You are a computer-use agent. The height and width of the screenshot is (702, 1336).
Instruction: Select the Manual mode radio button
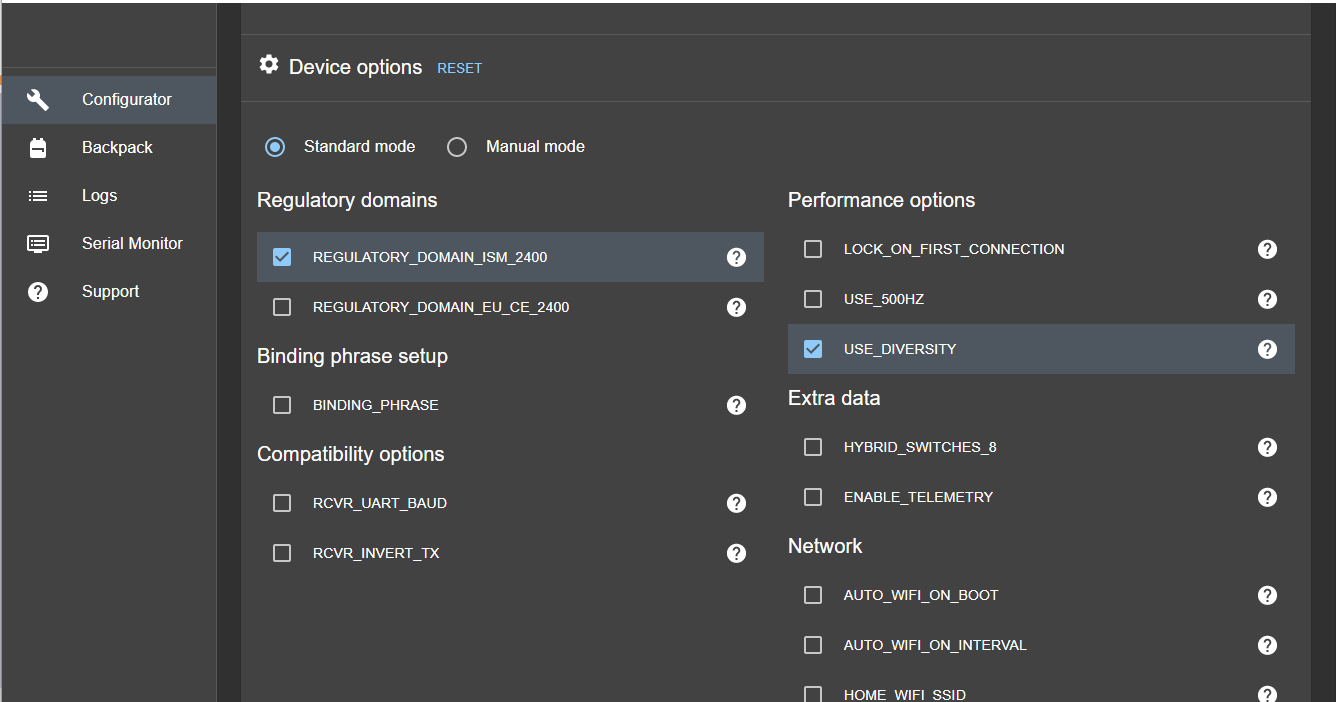(457, 147)
